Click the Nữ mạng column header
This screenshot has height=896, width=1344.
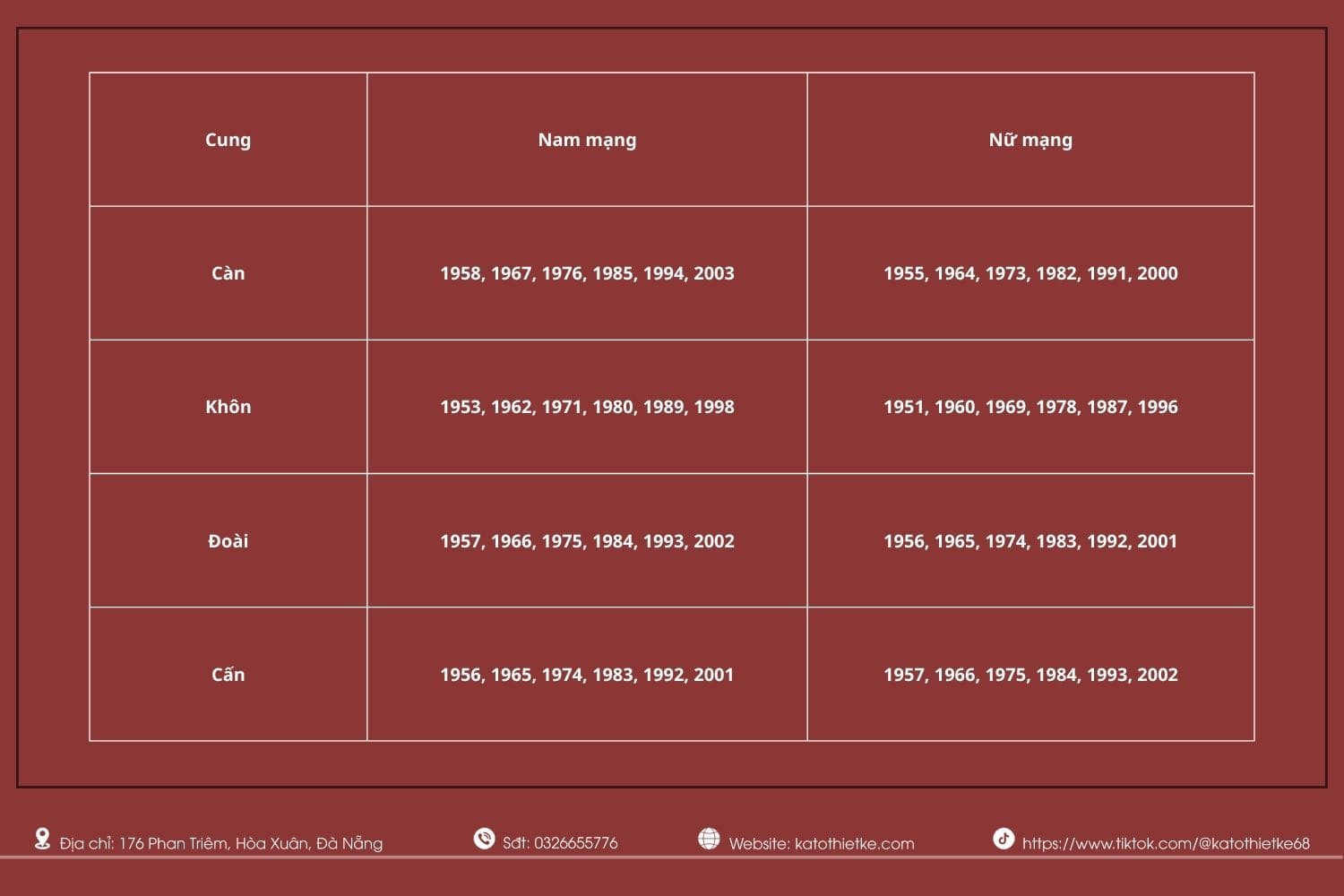(1030, 140)
